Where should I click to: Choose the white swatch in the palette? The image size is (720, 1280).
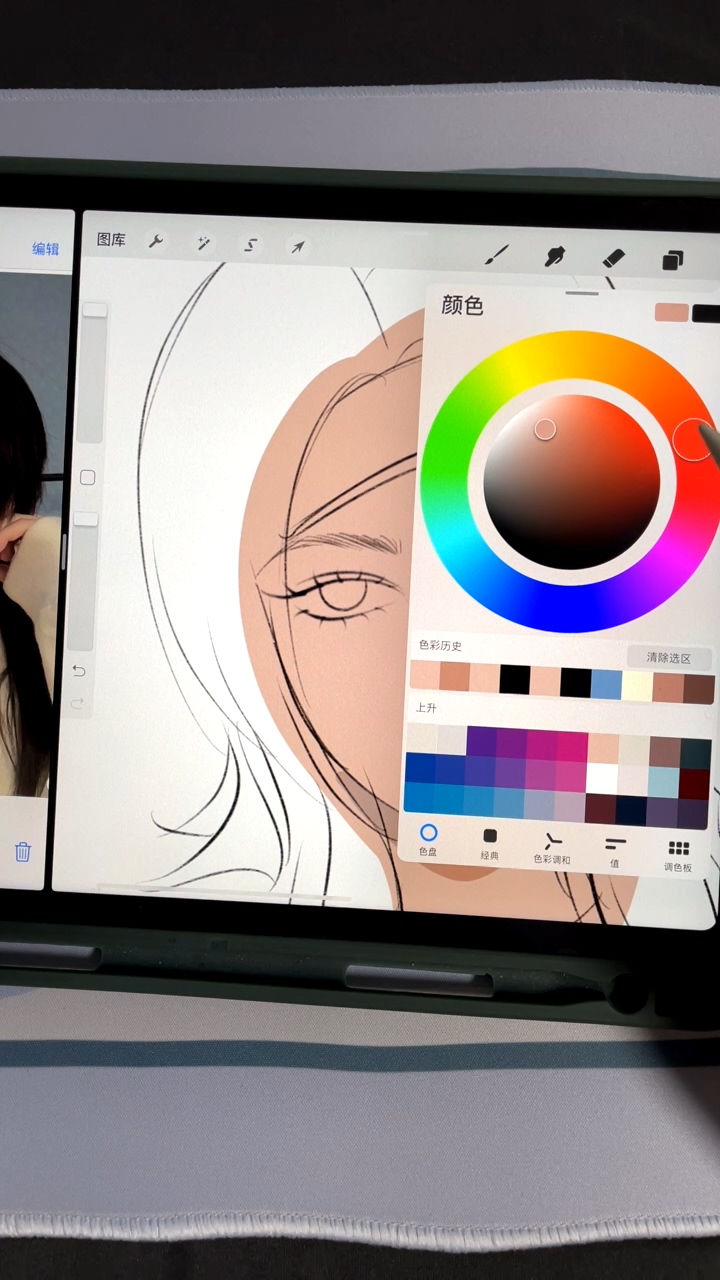[x=602, y=779]
